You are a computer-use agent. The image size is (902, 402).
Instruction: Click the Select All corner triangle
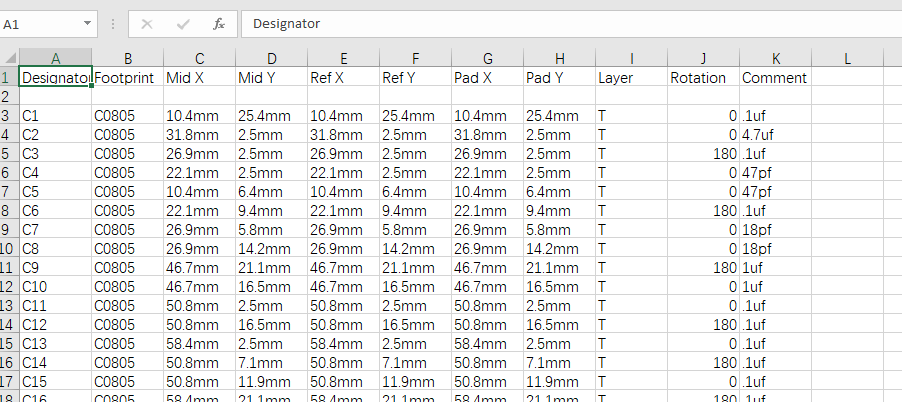click(9, 58)
